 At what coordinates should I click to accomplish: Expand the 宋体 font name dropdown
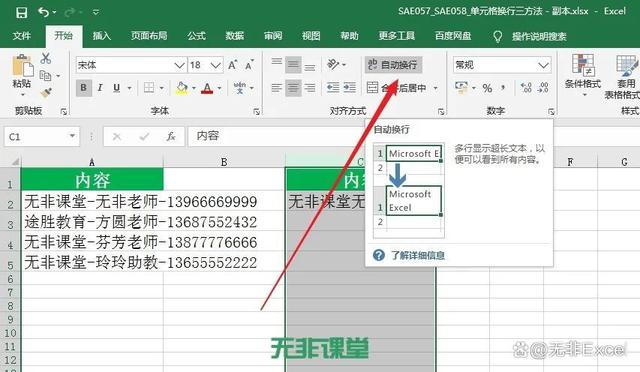[x=179, y=65]
